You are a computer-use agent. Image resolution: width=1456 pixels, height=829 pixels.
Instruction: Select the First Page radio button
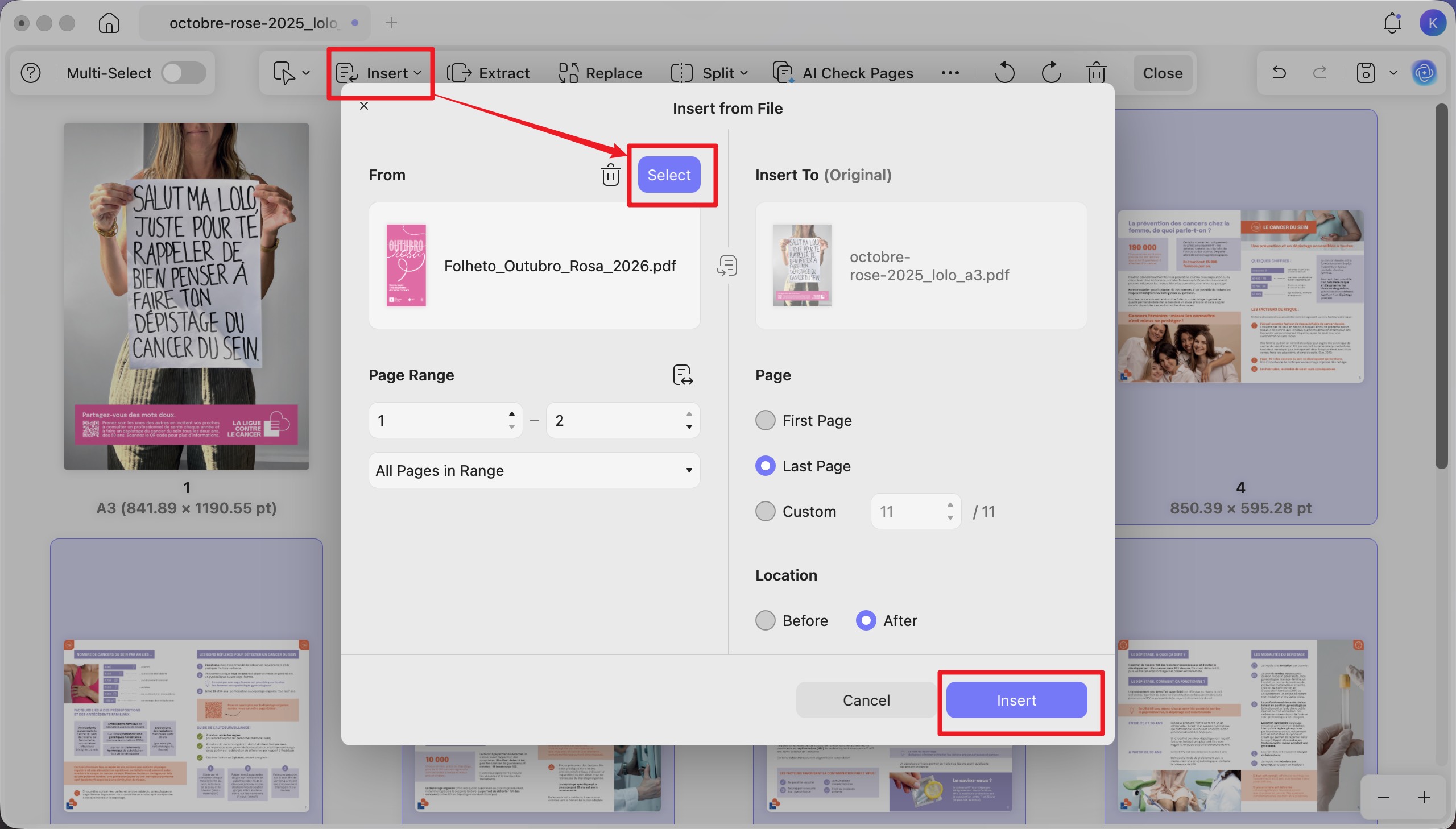(x=766, y=421)
